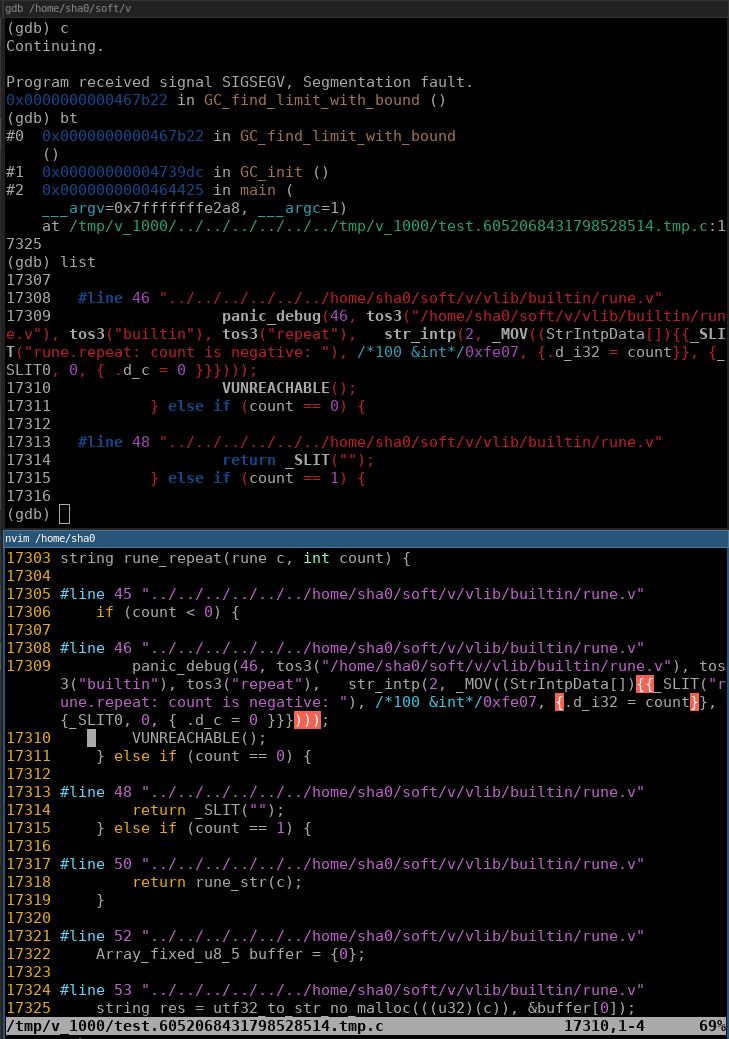Click the nvim pane title 'nvim /home/sha0'

[50, 538]
